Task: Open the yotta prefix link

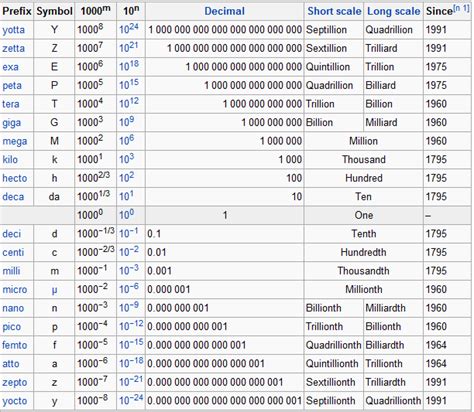Action: pos(13,30)
